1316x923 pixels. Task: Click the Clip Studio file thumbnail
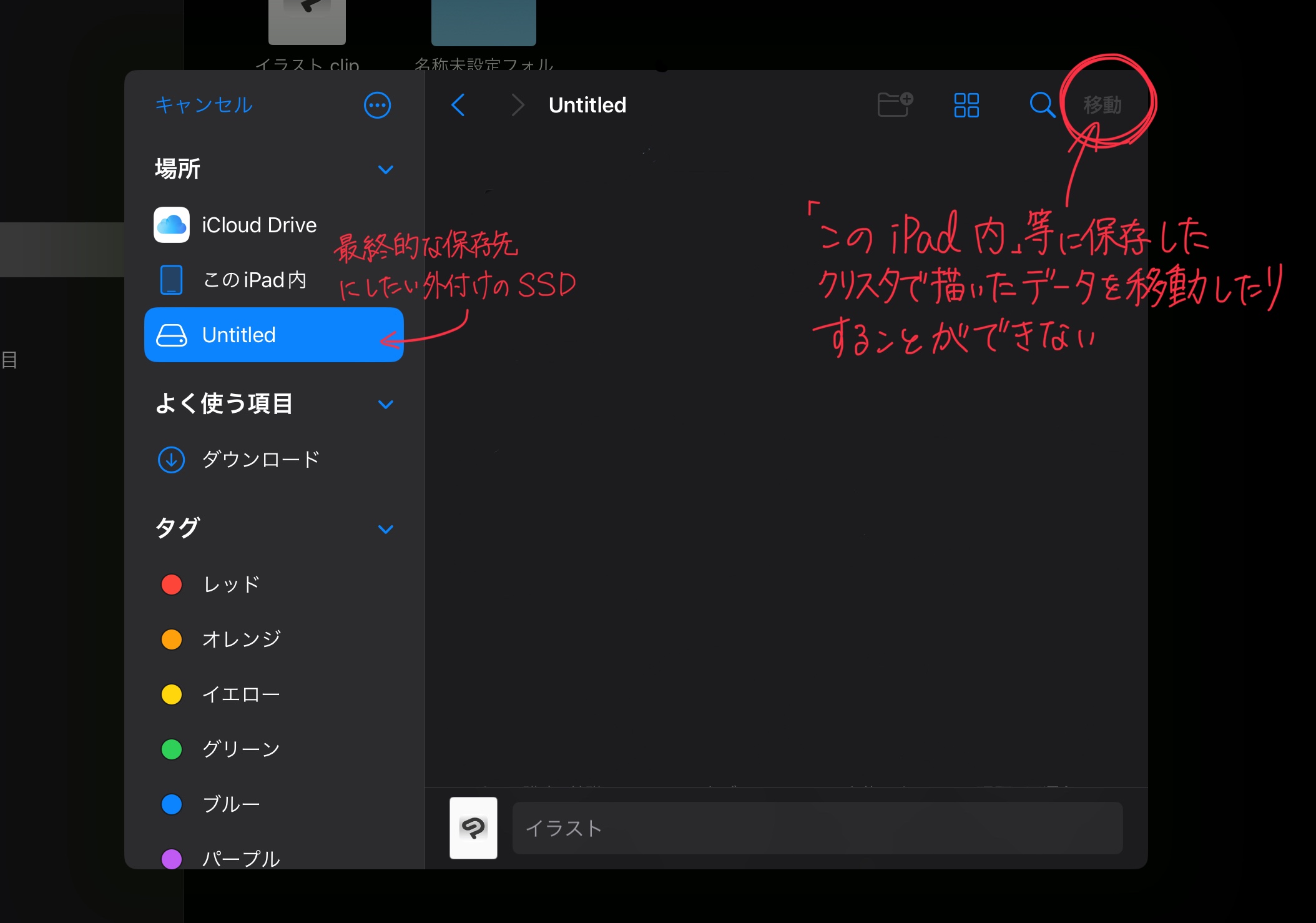click(x=473, y=828)
